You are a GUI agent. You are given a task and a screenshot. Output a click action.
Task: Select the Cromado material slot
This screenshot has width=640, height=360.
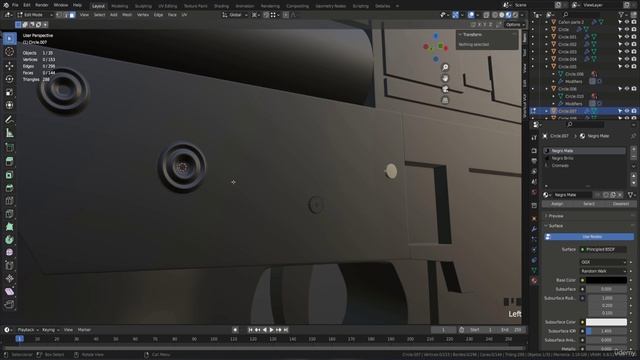[584, 165]
